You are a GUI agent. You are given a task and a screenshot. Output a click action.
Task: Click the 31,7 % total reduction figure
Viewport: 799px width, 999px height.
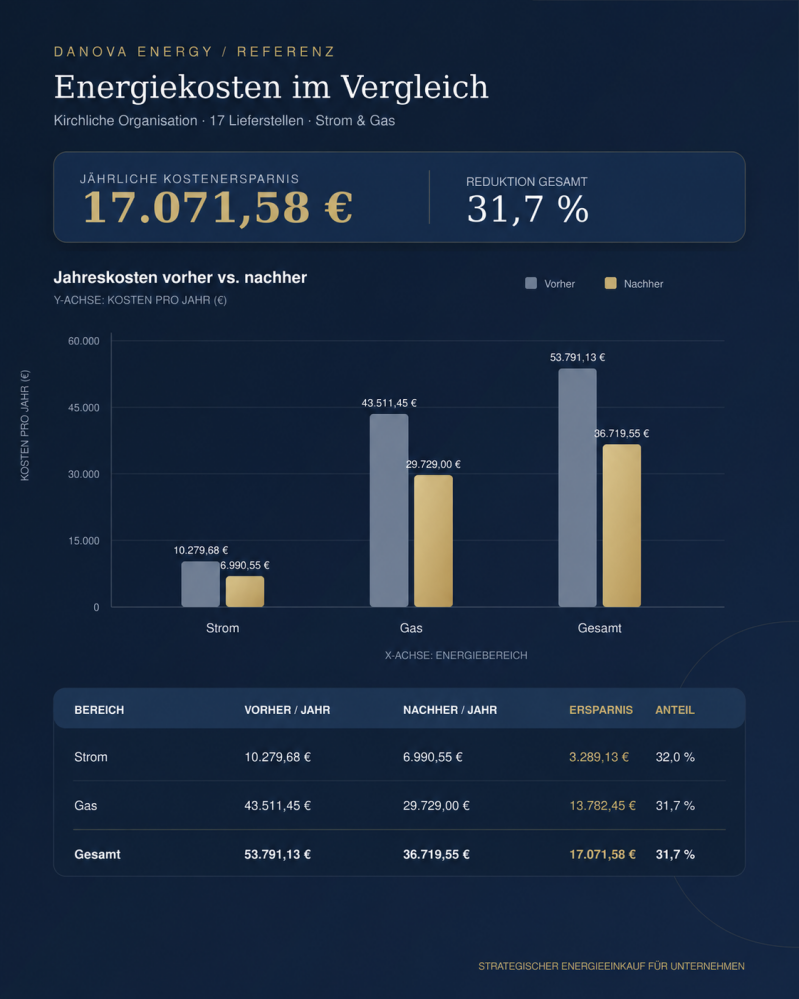(x=528, y=209)
